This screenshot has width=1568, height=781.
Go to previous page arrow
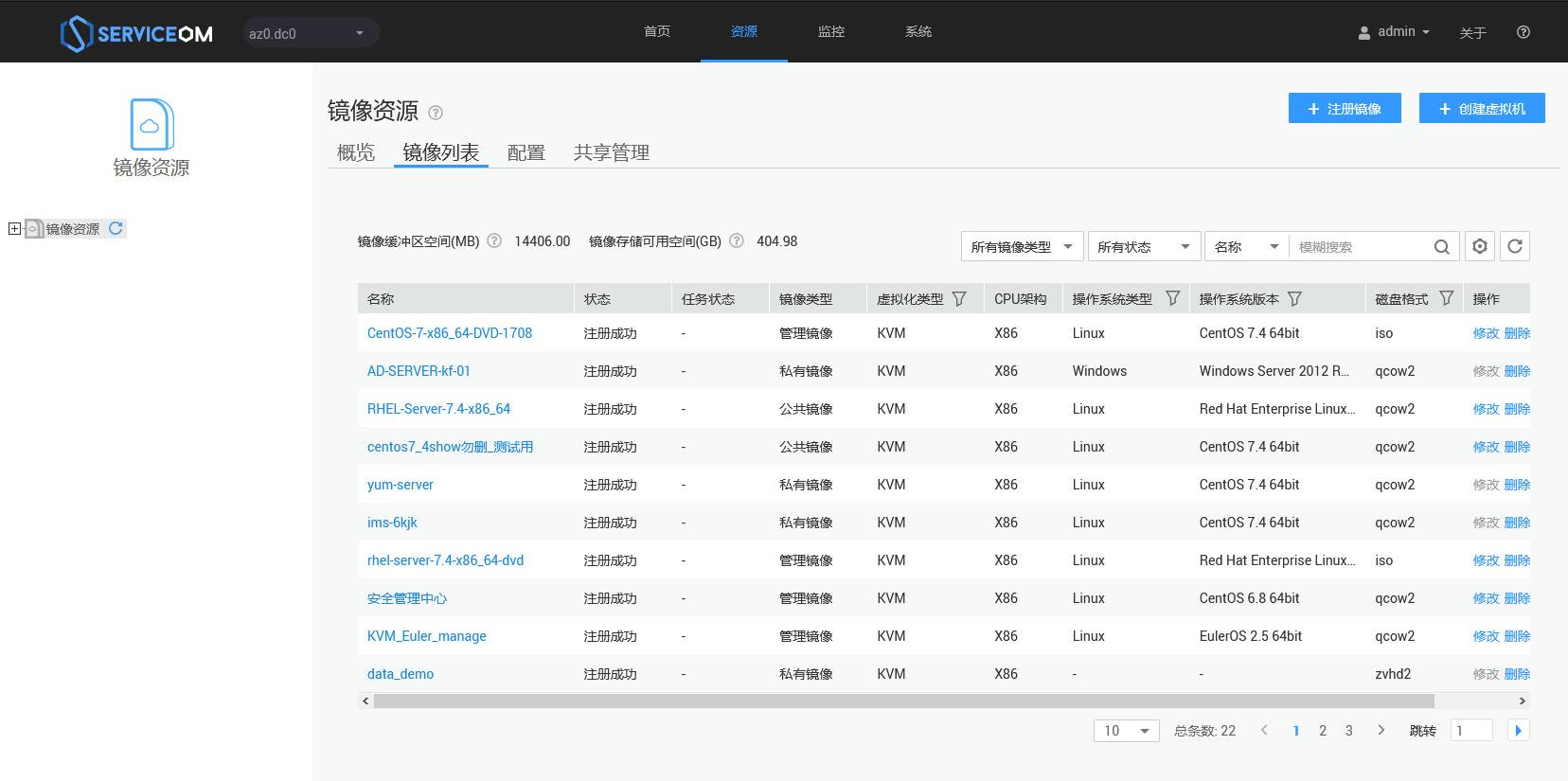pyautogui.click(x=1264, y=730)
